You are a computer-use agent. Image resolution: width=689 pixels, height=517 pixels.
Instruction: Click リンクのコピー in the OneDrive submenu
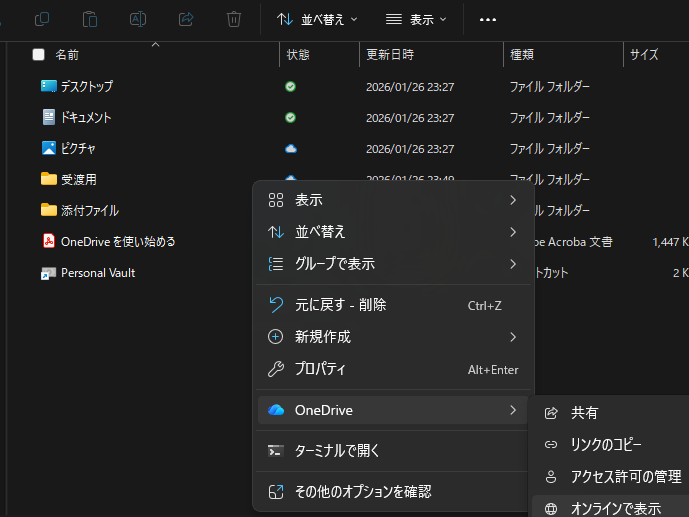tap(606, 444)
